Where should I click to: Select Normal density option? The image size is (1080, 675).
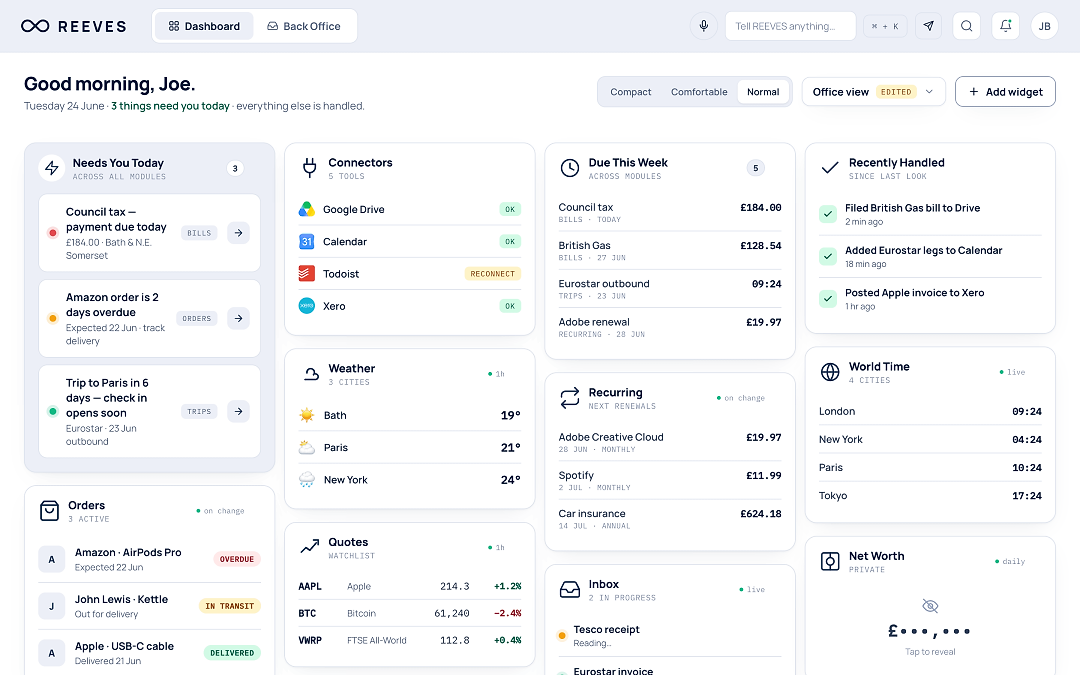point(763,92)
